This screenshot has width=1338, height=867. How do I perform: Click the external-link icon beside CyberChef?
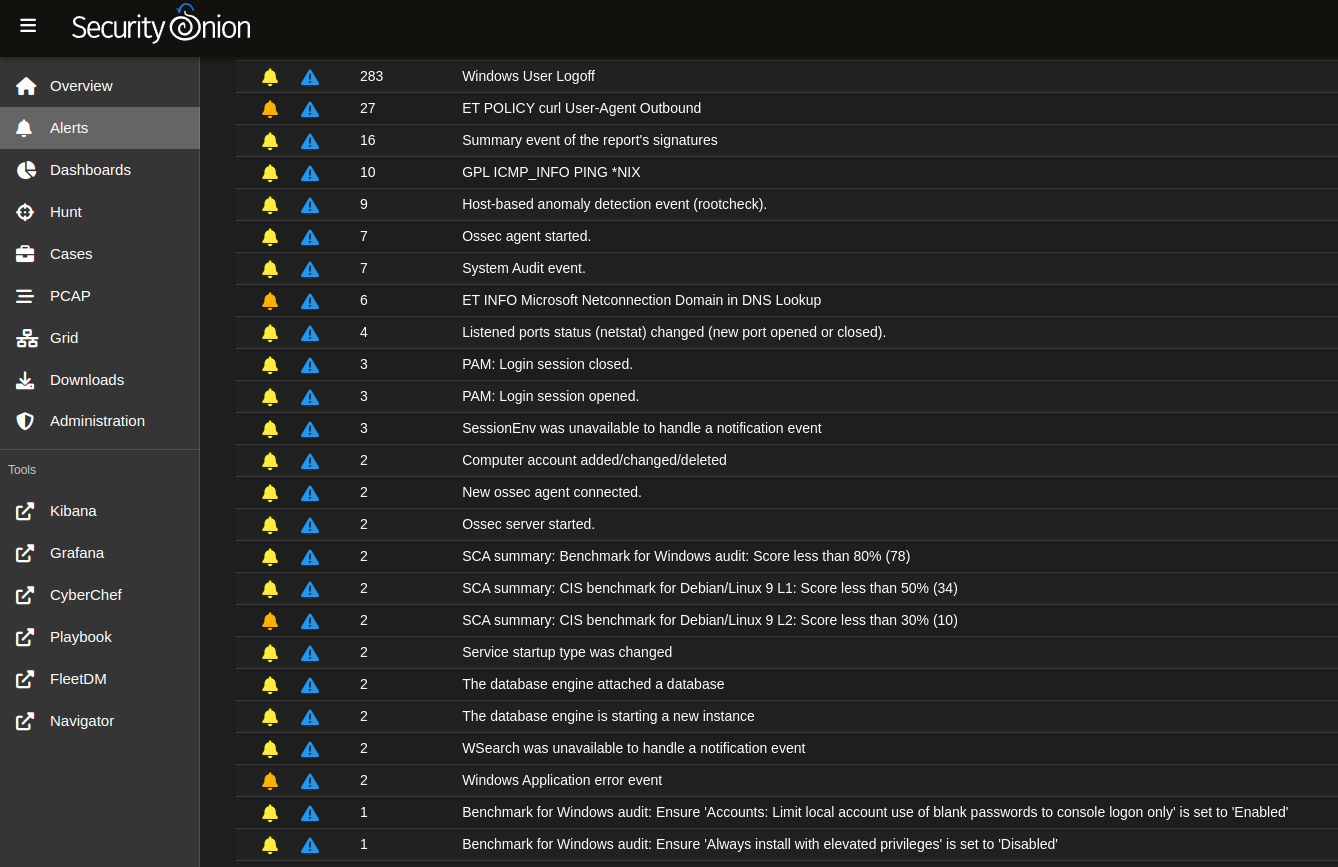pyautogui.click(x=25, y=595)
